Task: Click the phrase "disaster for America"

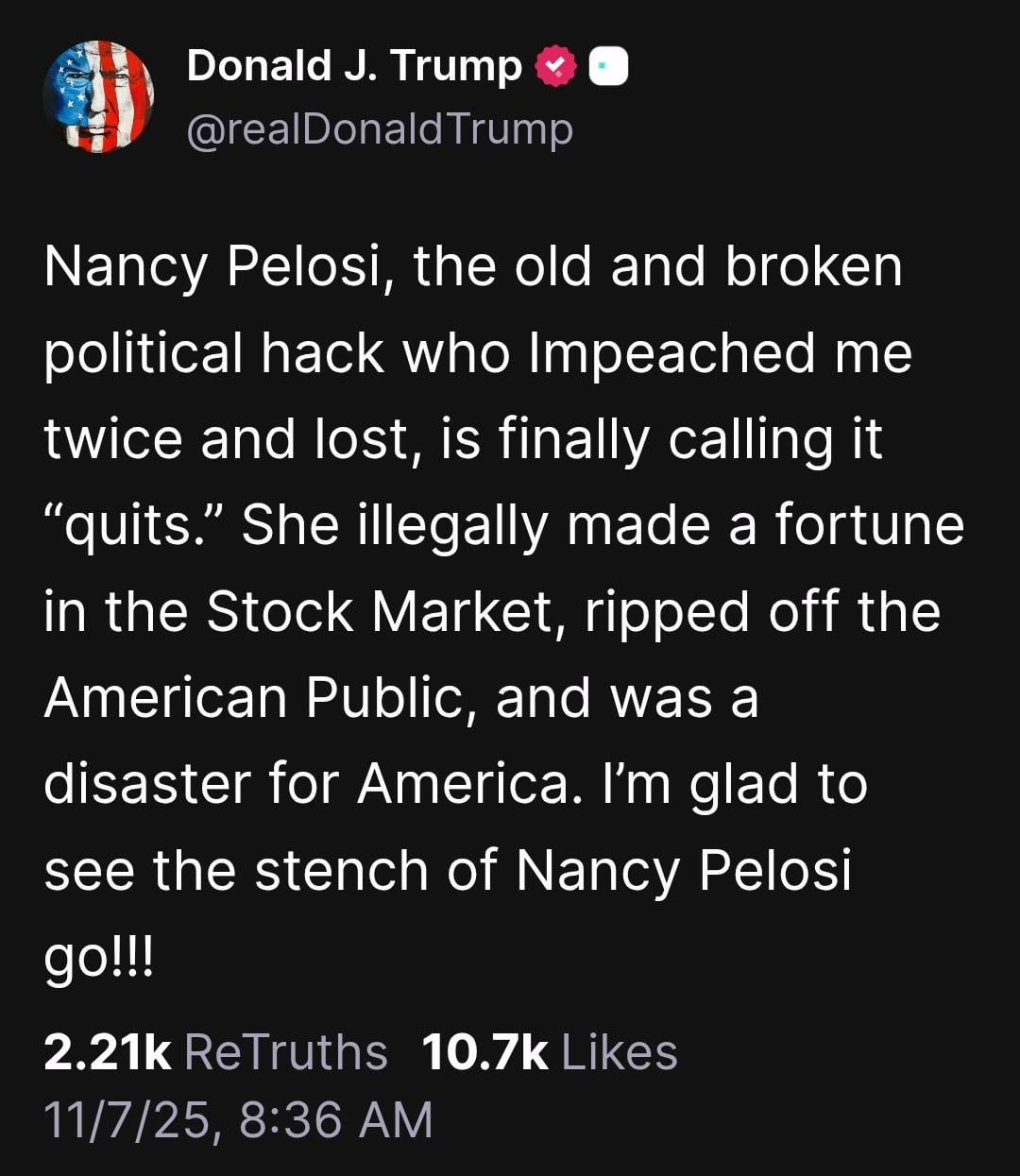Action: pyautogui.click(x=307, y=784)
